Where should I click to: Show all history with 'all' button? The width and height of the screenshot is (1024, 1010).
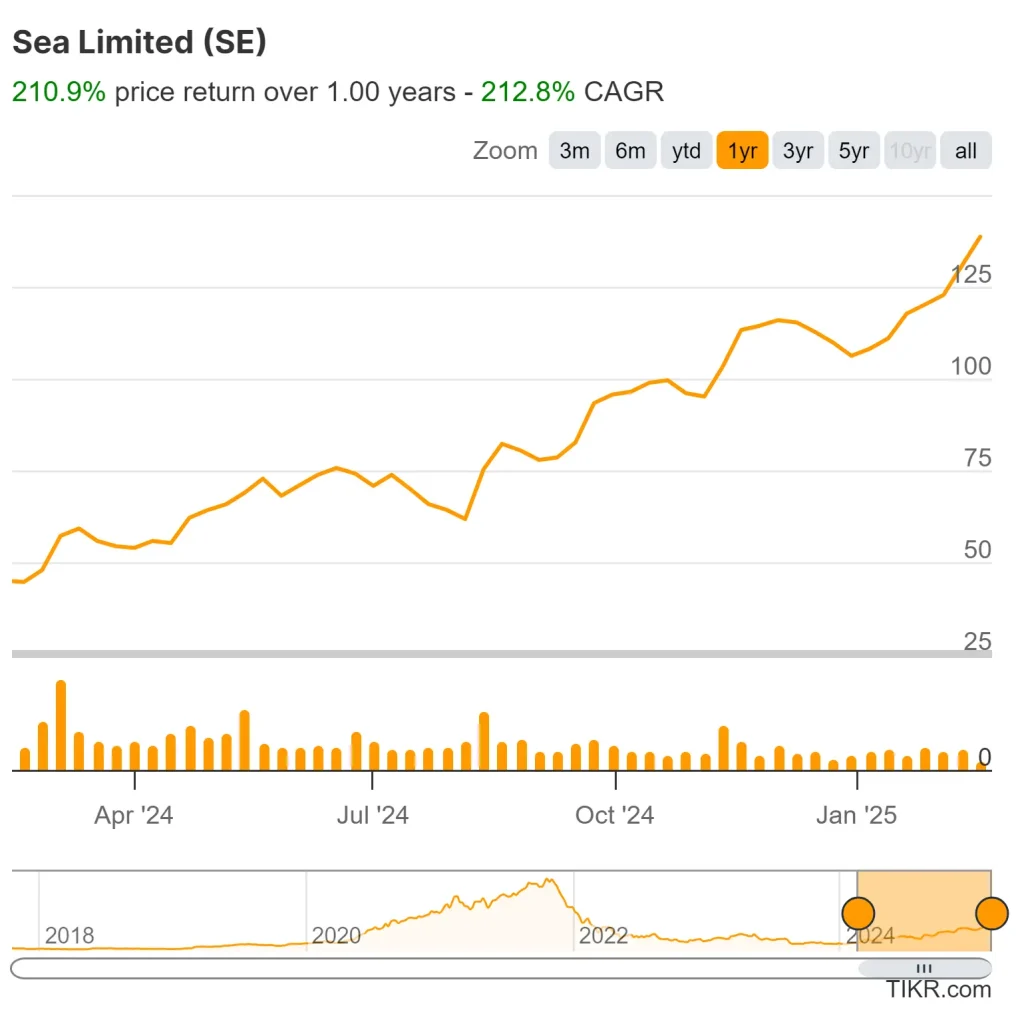[966, 150]
